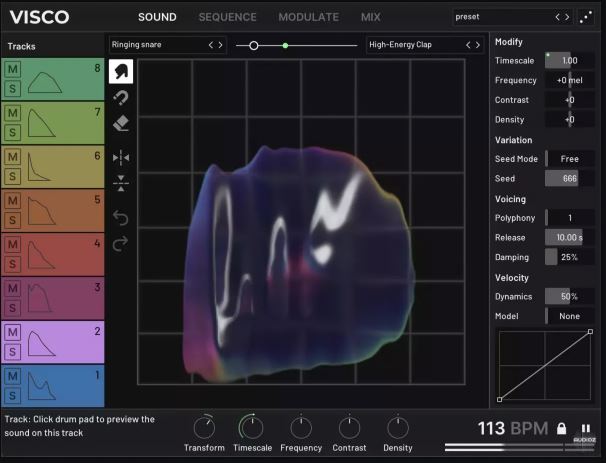Click the Polyphony value 1 field
Viewport: 606px width, 463px height.
570,218
